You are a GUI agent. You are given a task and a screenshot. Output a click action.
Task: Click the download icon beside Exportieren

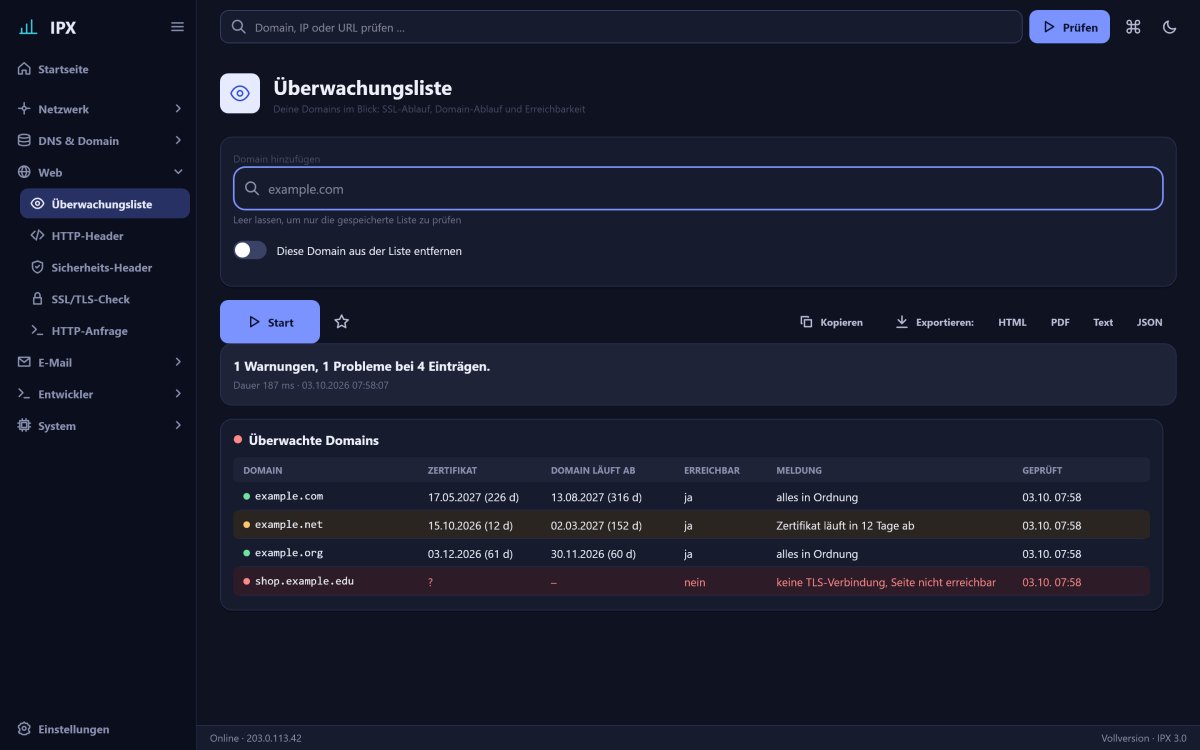901,322
